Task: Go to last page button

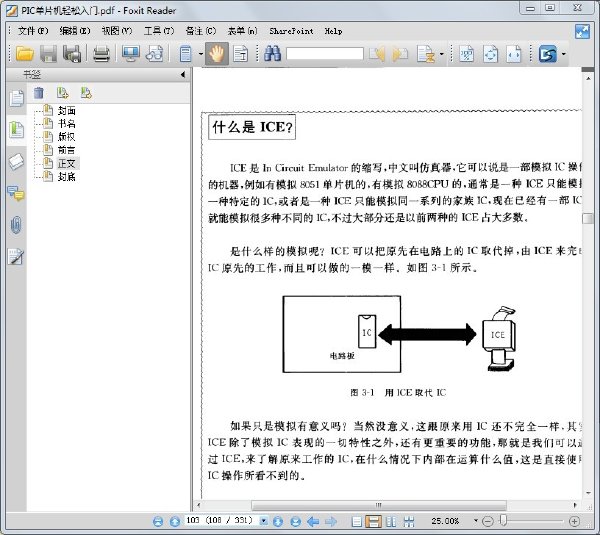Action: click(295, 521)
